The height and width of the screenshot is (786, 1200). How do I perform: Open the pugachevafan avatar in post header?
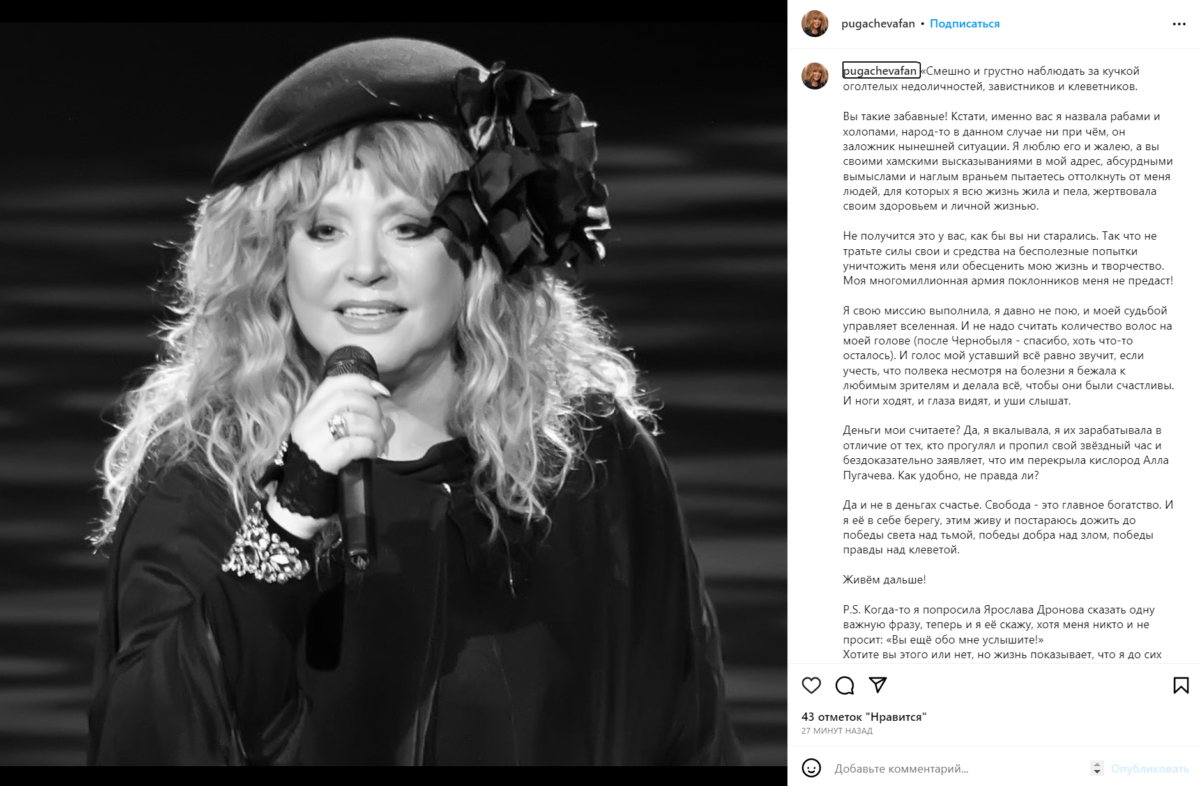point(815,23)
